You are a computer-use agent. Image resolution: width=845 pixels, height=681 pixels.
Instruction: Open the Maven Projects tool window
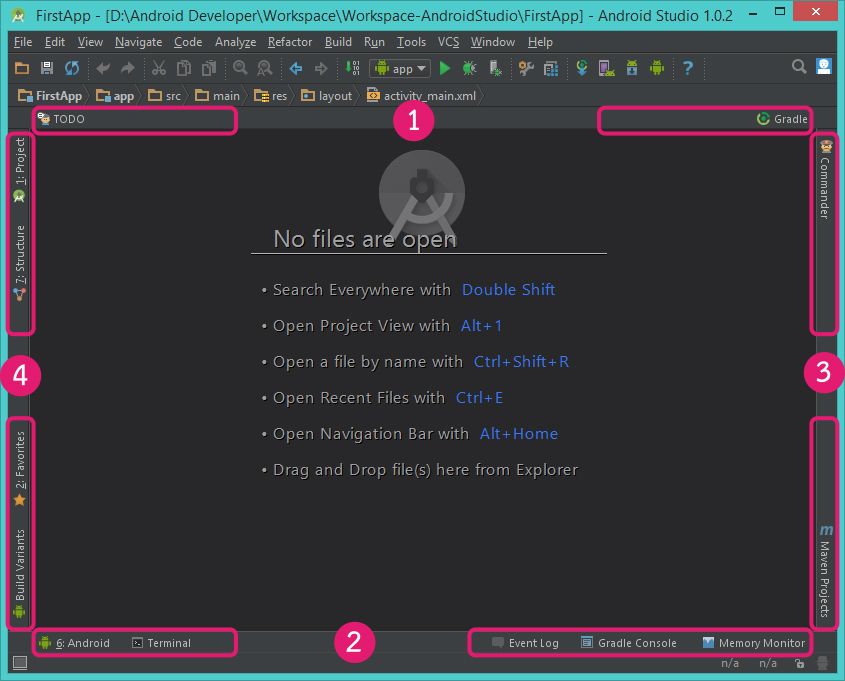(825, 571)
